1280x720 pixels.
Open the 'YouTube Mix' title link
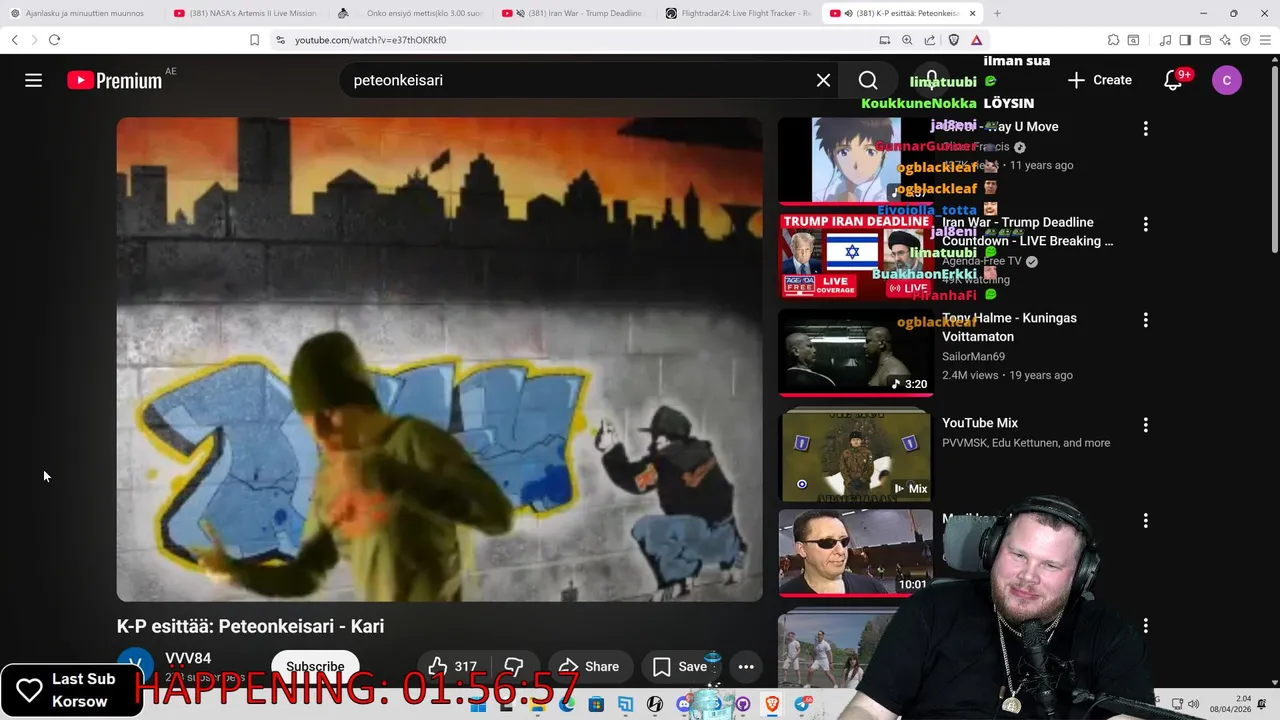pos(980,423)
